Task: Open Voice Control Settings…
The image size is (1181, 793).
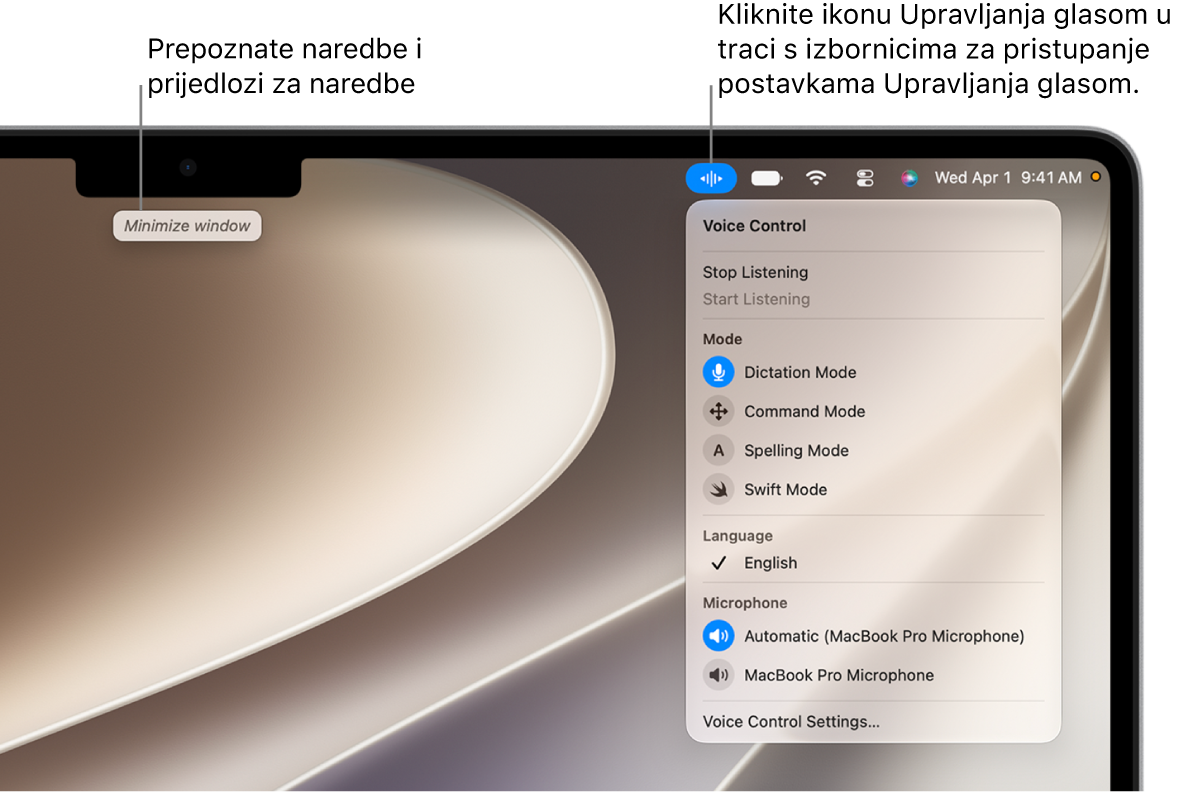Action: 791,721
